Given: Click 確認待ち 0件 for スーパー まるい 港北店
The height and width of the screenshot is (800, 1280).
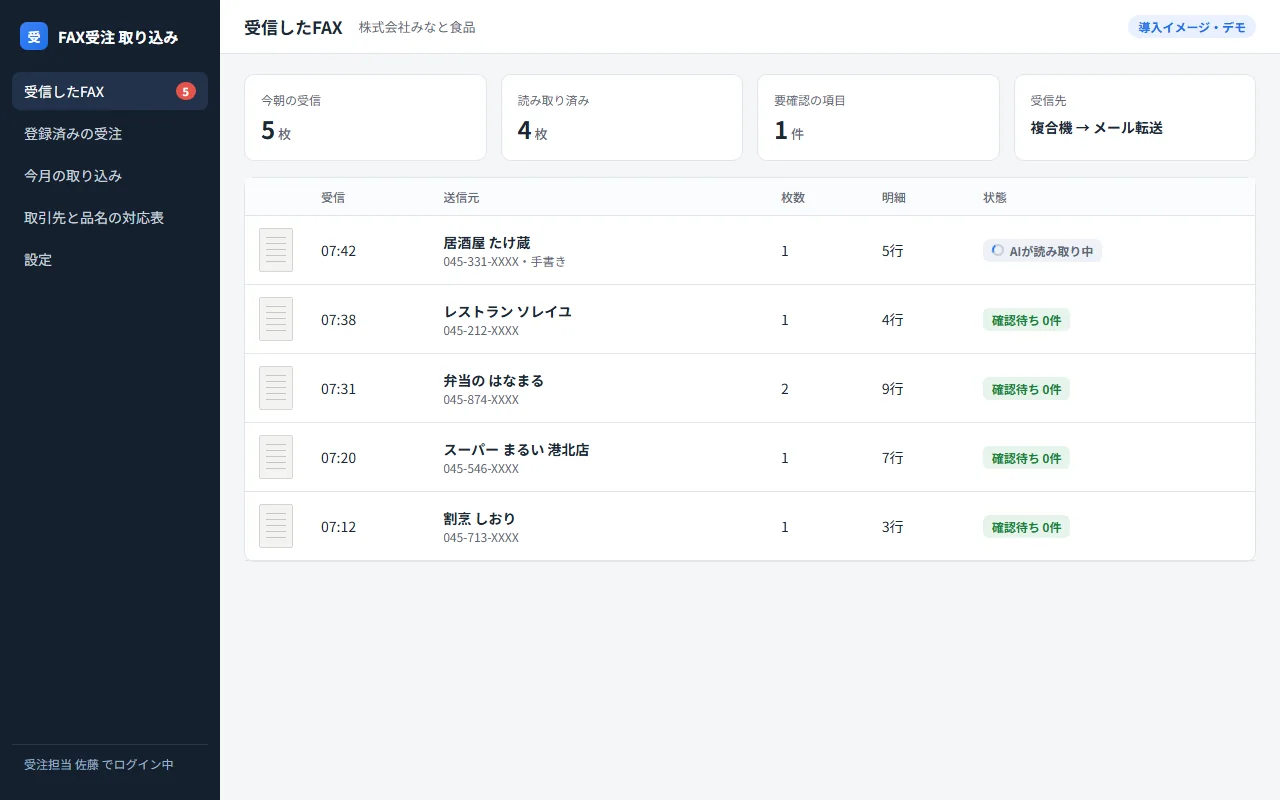Looking at the screenshot, I should point(1026,458).
